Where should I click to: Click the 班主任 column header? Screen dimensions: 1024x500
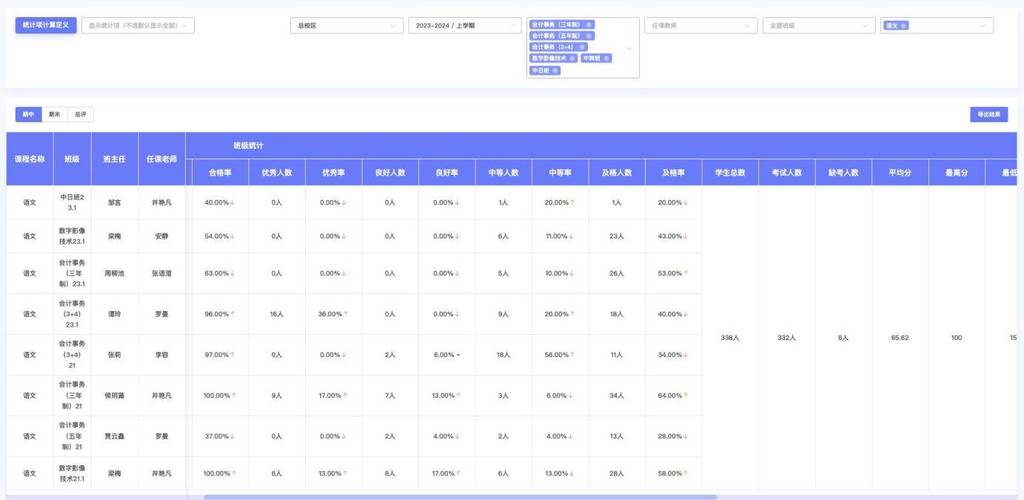point(115,159)
